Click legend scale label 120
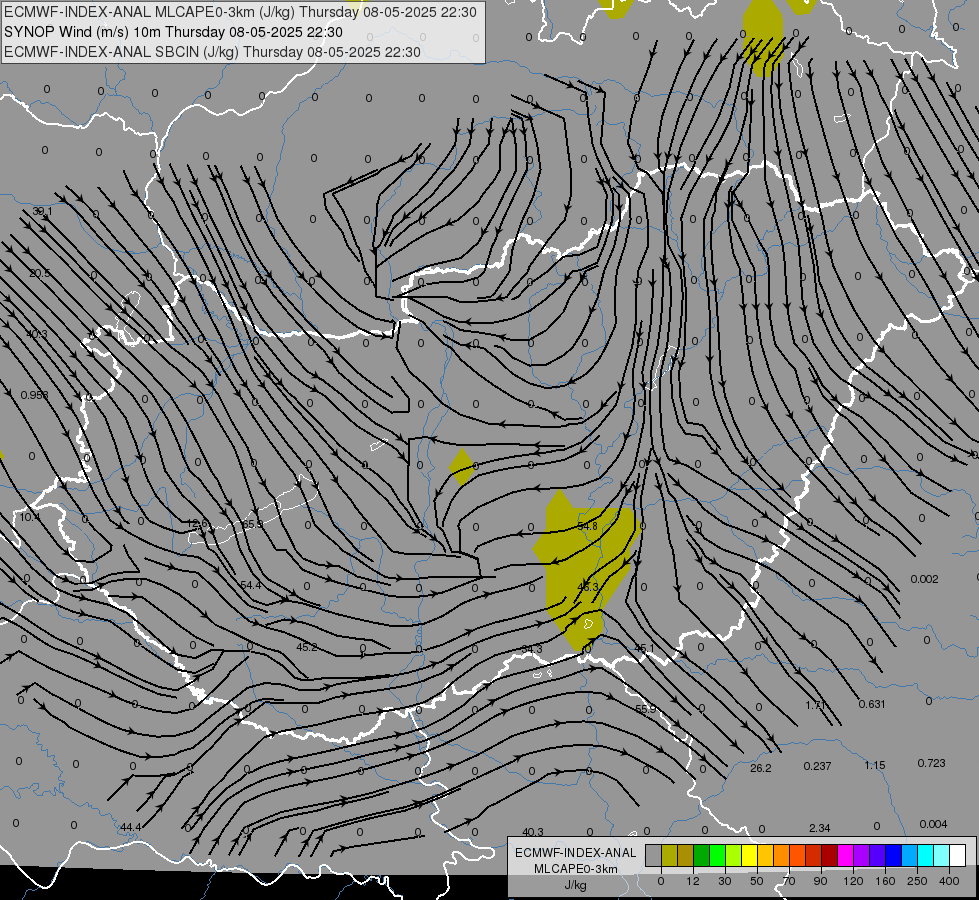 pyautogui.click(x=853, y=881)
